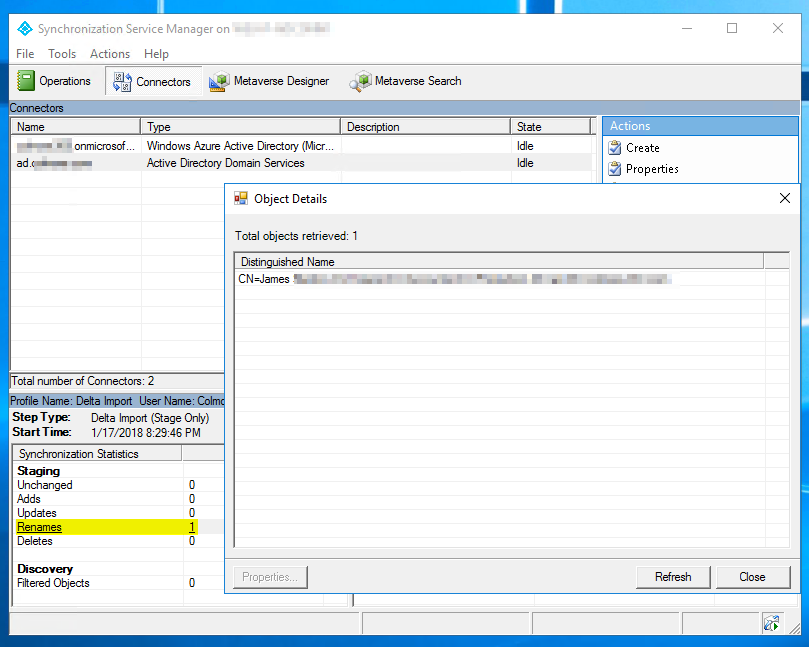Open the Operations view
Viewport: 809px width, 647px height.
(x=55, y=81)
